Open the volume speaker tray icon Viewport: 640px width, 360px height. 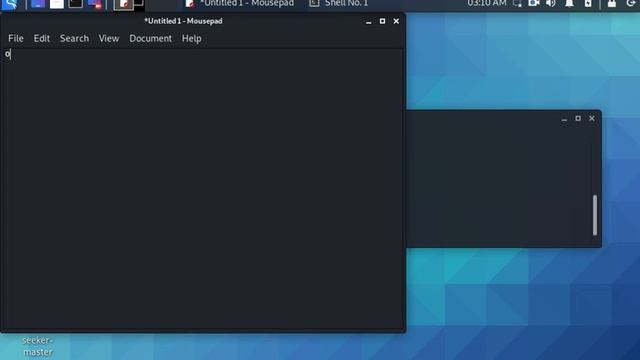click(x=551, y=4)
